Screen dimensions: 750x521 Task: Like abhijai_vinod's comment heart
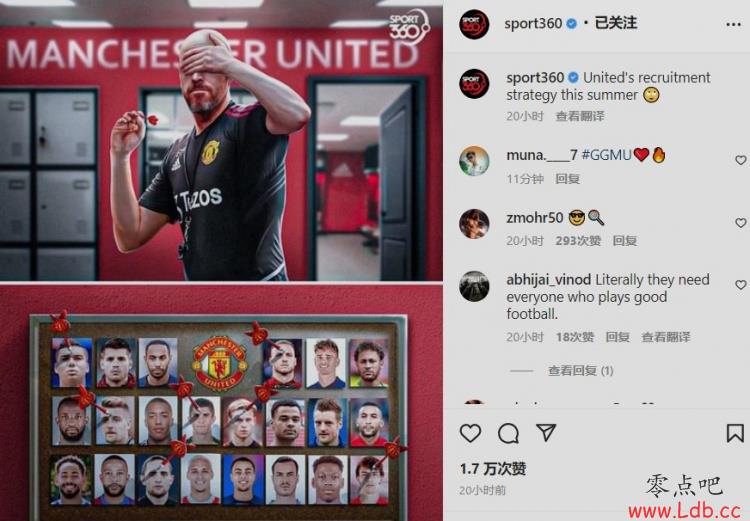[740, 285]
